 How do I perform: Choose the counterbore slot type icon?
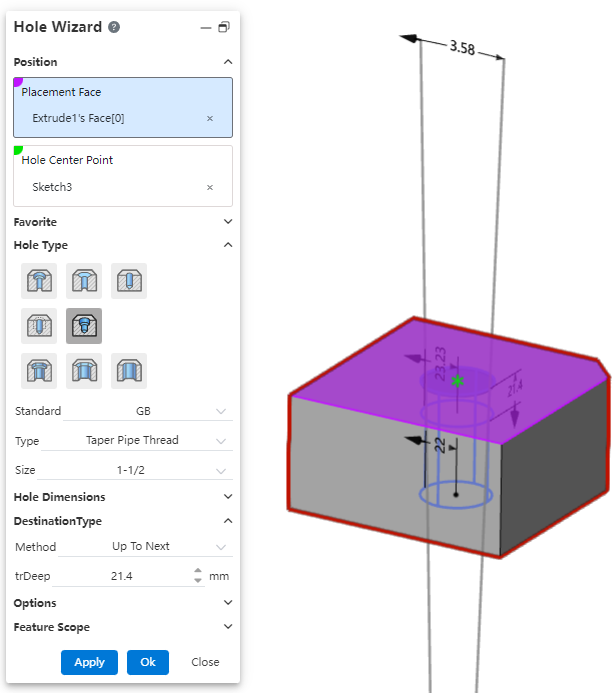40,371
